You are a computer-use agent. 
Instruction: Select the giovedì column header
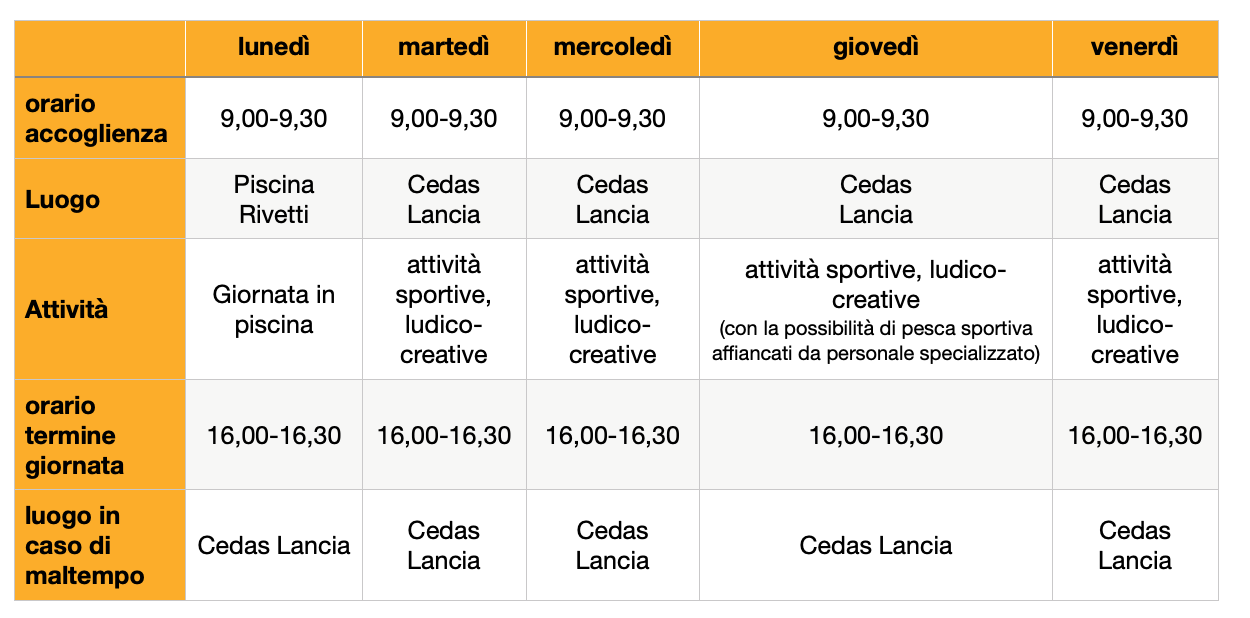coord(876,46)
